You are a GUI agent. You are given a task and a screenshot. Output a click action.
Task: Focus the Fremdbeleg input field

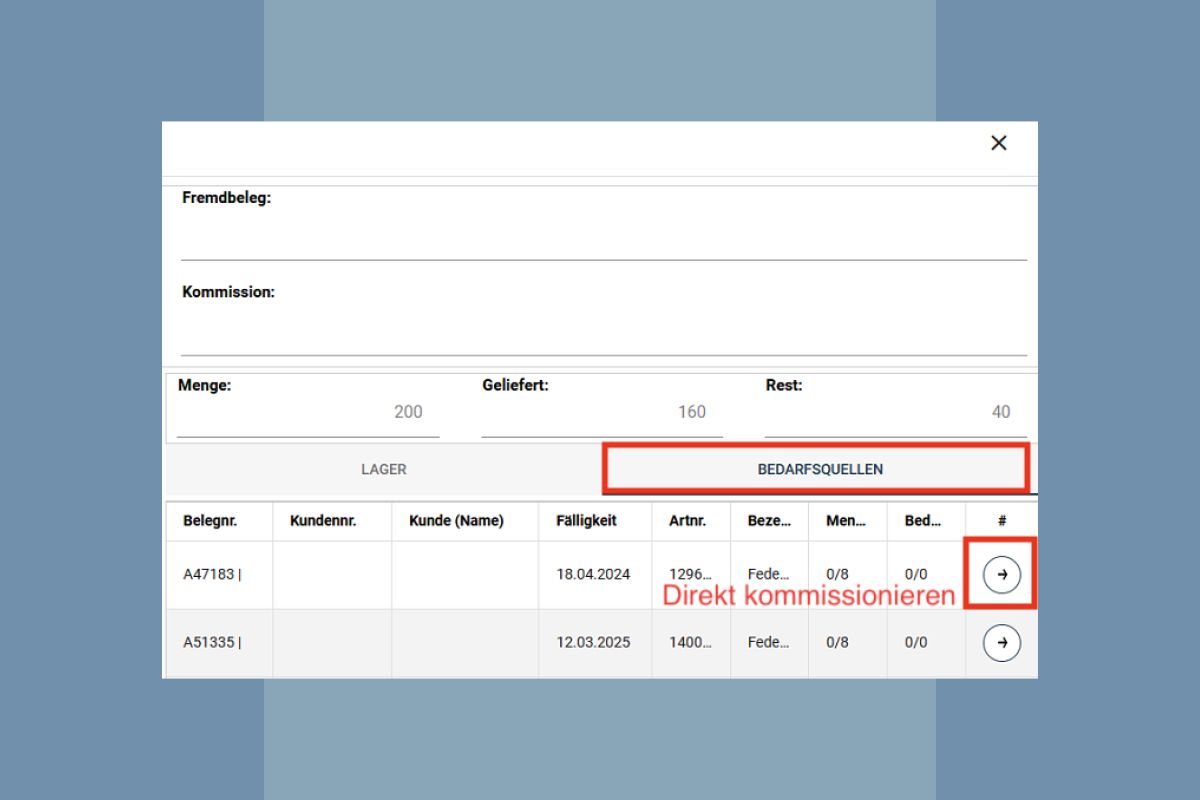pyautogui.click(x=603, y=240)
